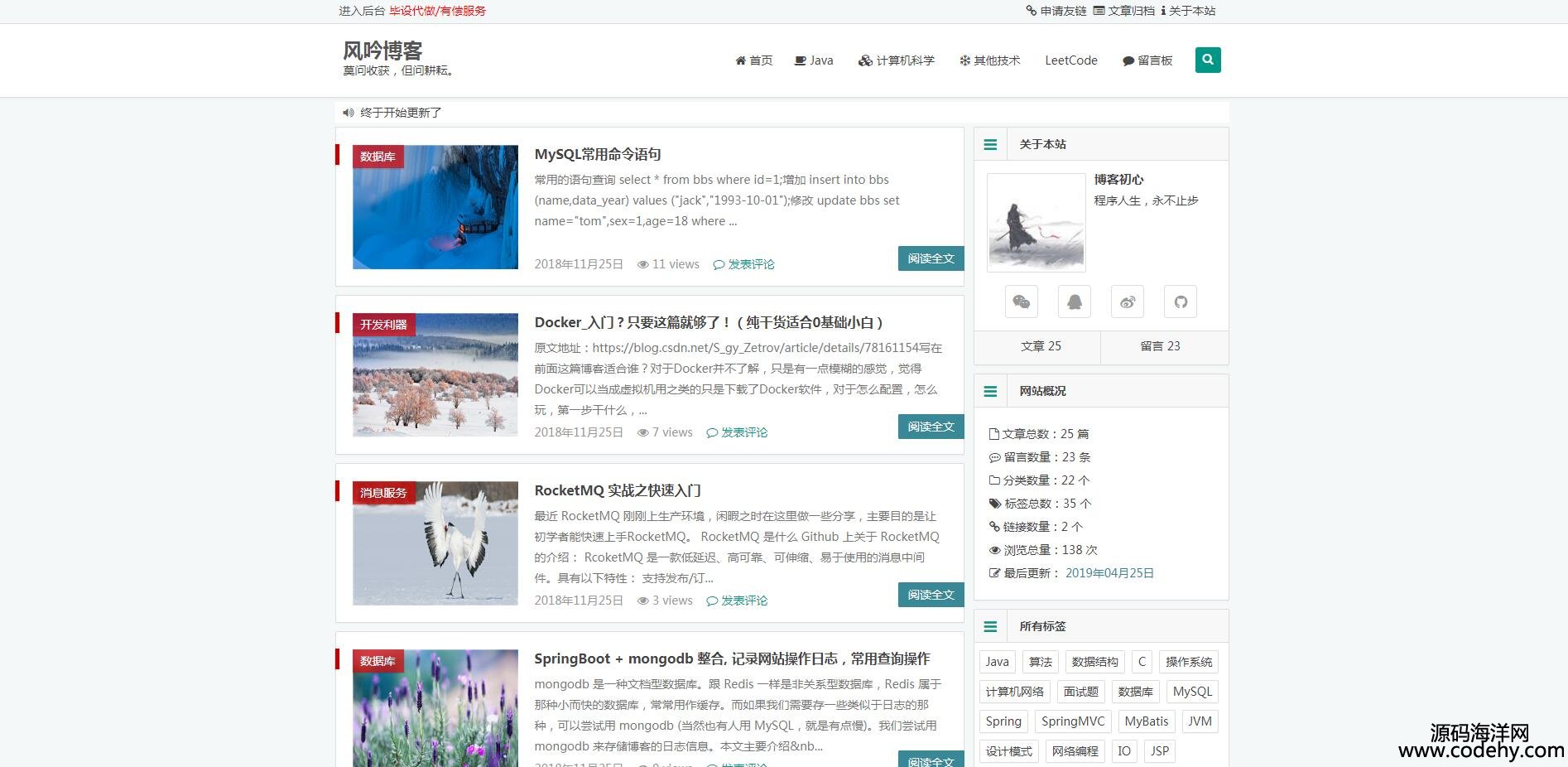Click the teal search icon button

1208,60
